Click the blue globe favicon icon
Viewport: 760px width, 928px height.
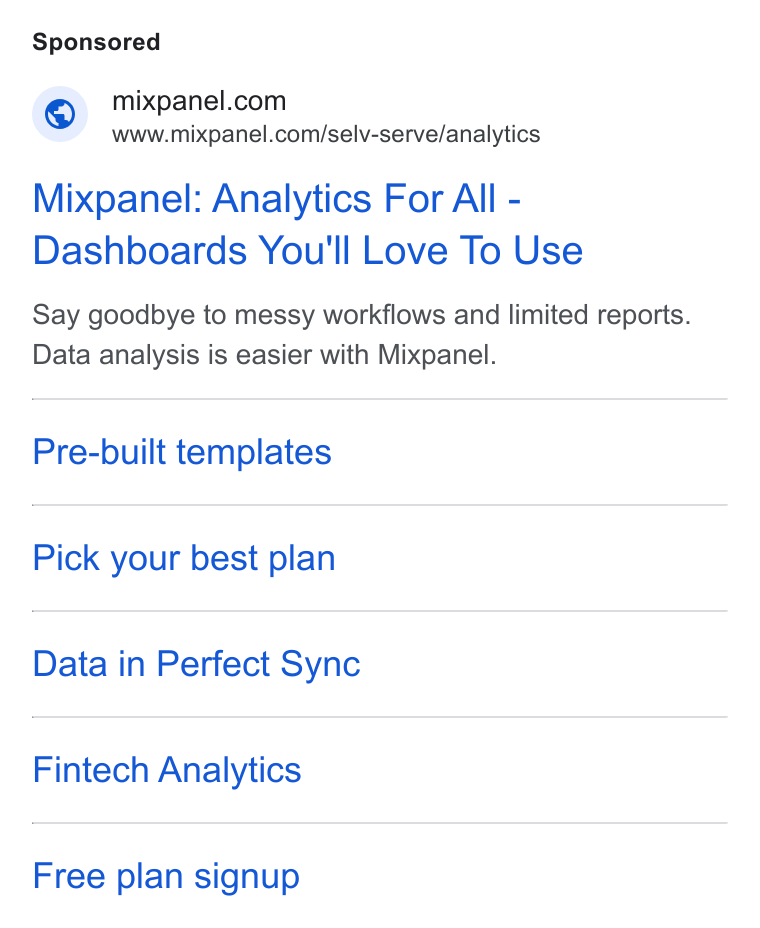click(60, 114)
